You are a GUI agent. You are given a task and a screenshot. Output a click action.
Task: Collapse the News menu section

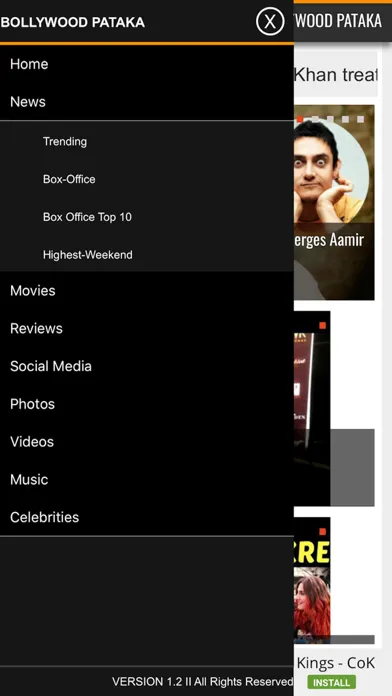(x=147, y=102)
